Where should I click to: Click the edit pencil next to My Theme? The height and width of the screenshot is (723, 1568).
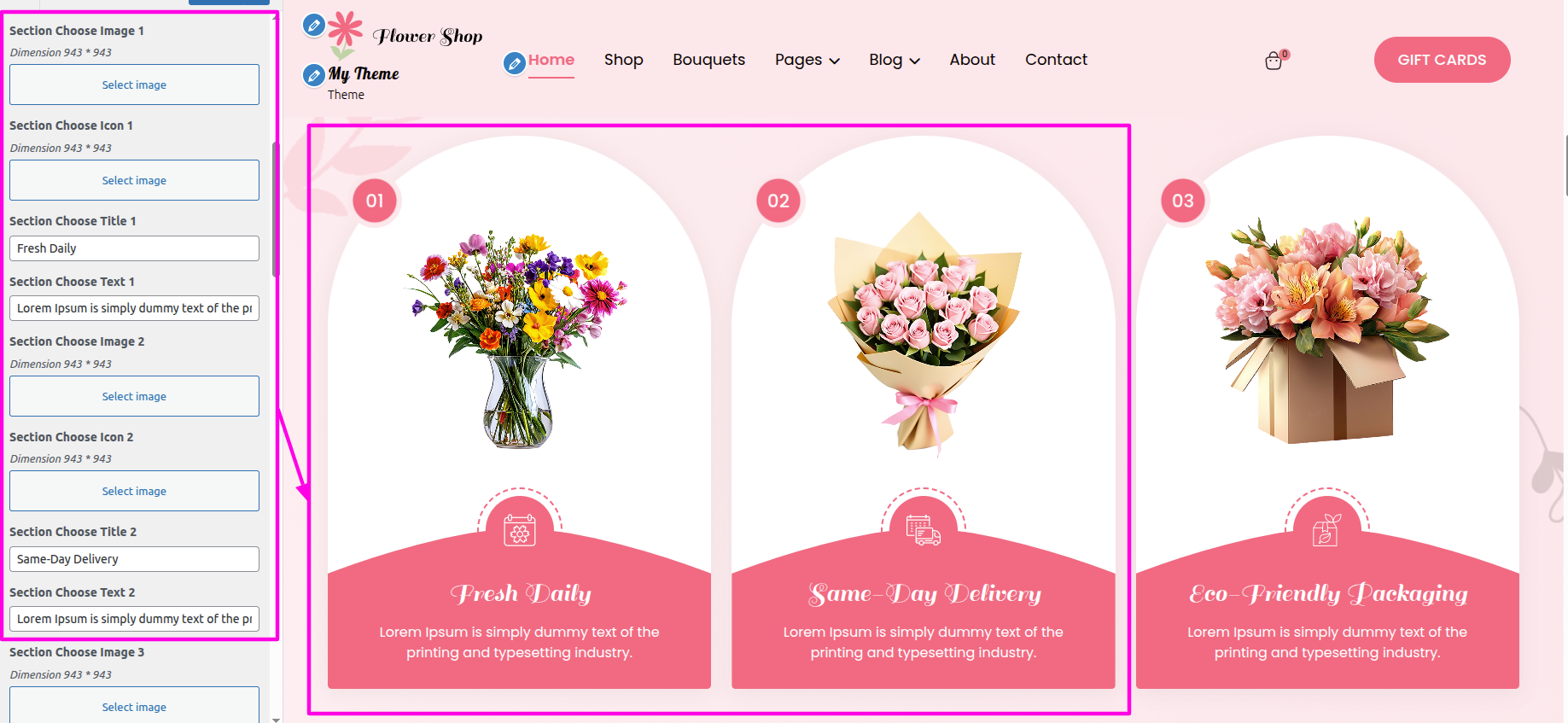[x=314, y=75]
